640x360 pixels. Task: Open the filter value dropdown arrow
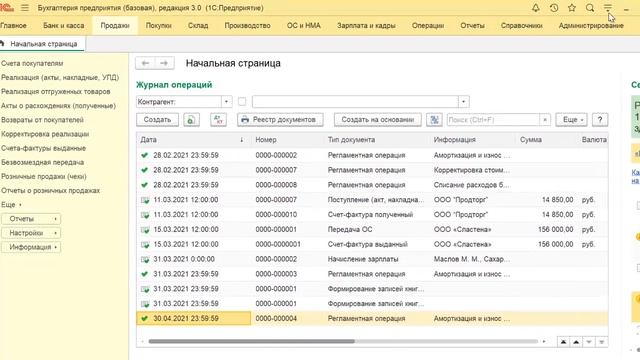pos(464,102)
